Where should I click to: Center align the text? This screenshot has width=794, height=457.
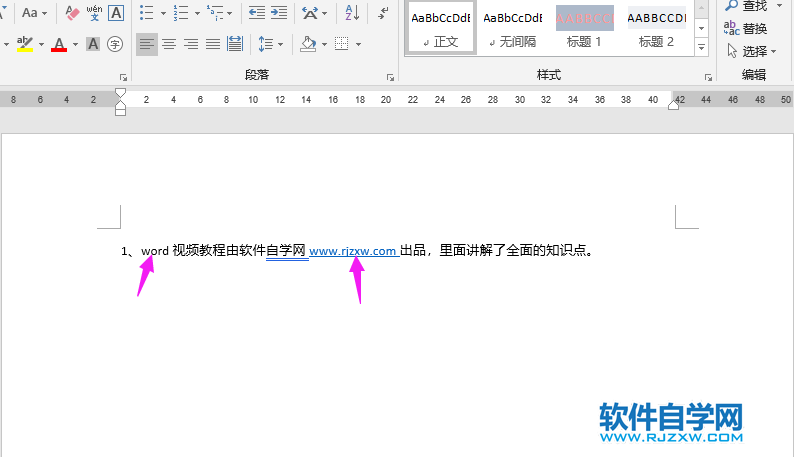point(169,44)
